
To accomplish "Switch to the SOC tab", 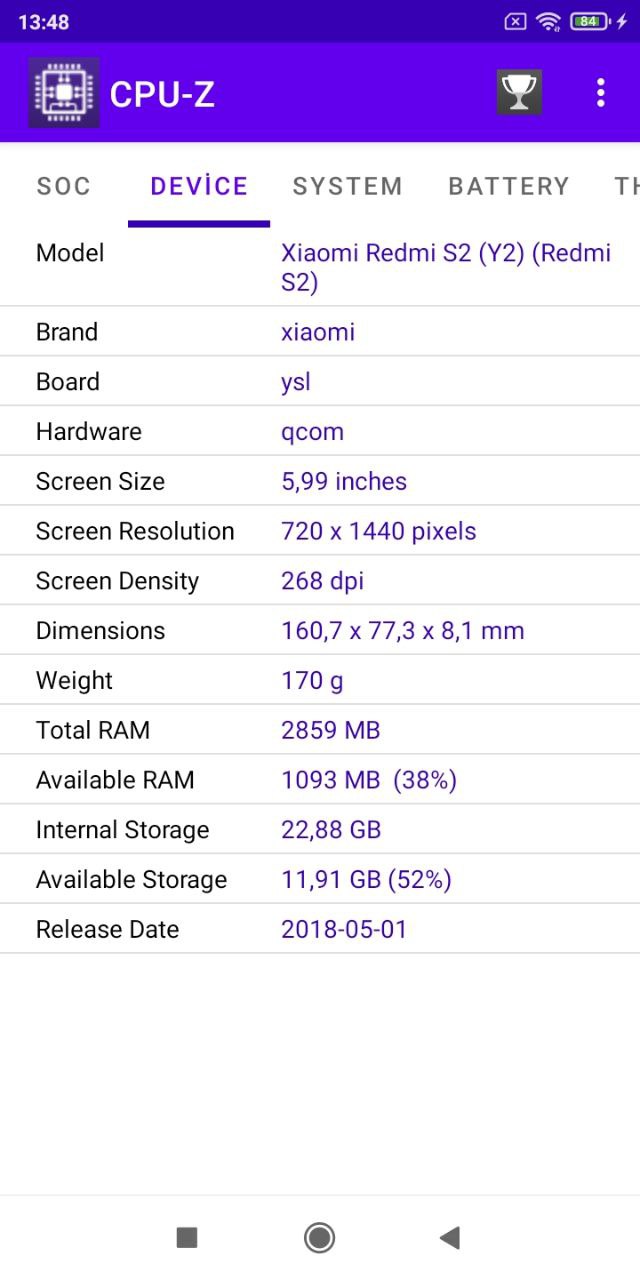I will pyautogui.click(x=64, y=186).
